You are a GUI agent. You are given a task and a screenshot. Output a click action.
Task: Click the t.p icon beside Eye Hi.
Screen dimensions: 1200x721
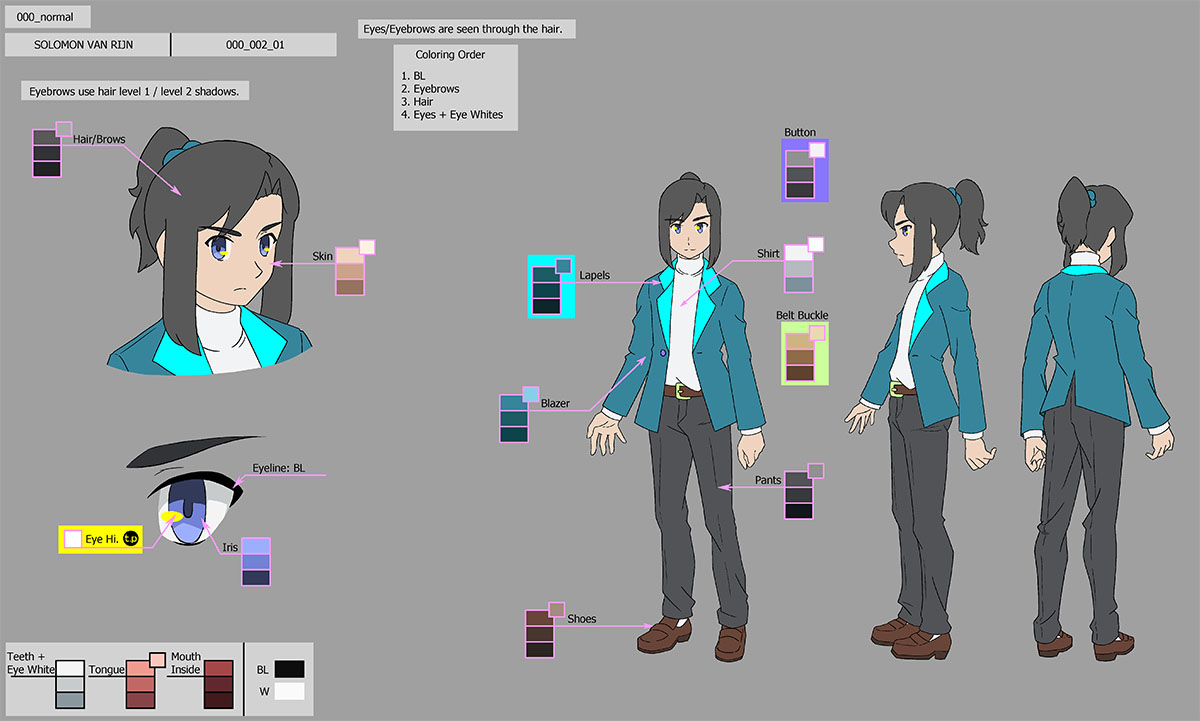(130, 539)
